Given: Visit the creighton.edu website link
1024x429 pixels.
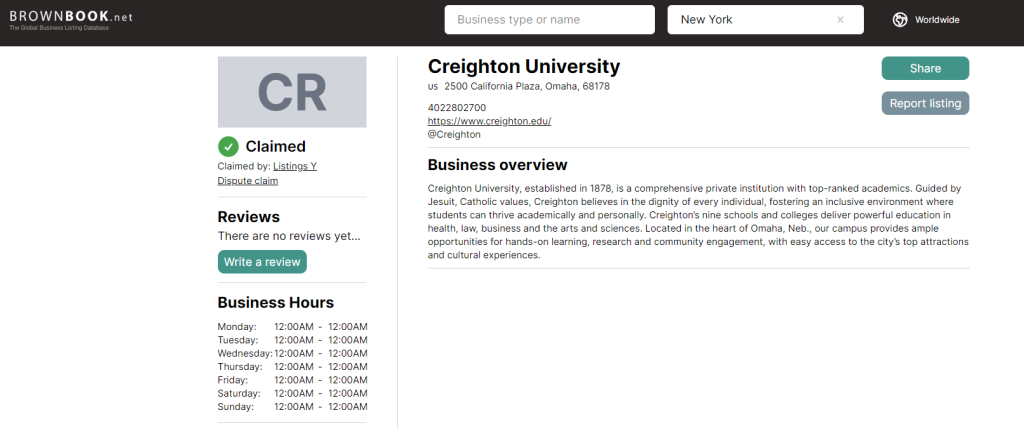Looking at the screenshot, I should point(489,121).
